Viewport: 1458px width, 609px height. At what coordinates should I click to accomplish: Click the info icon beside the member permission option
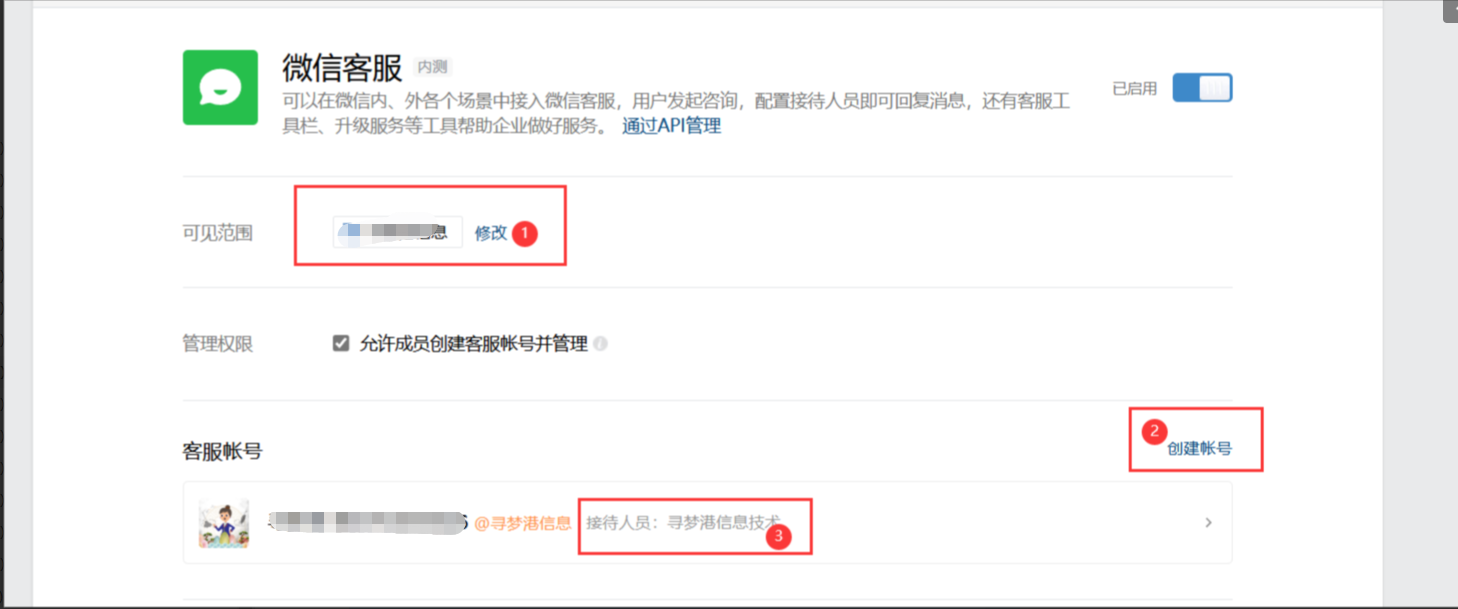click(x=600, y=344)
